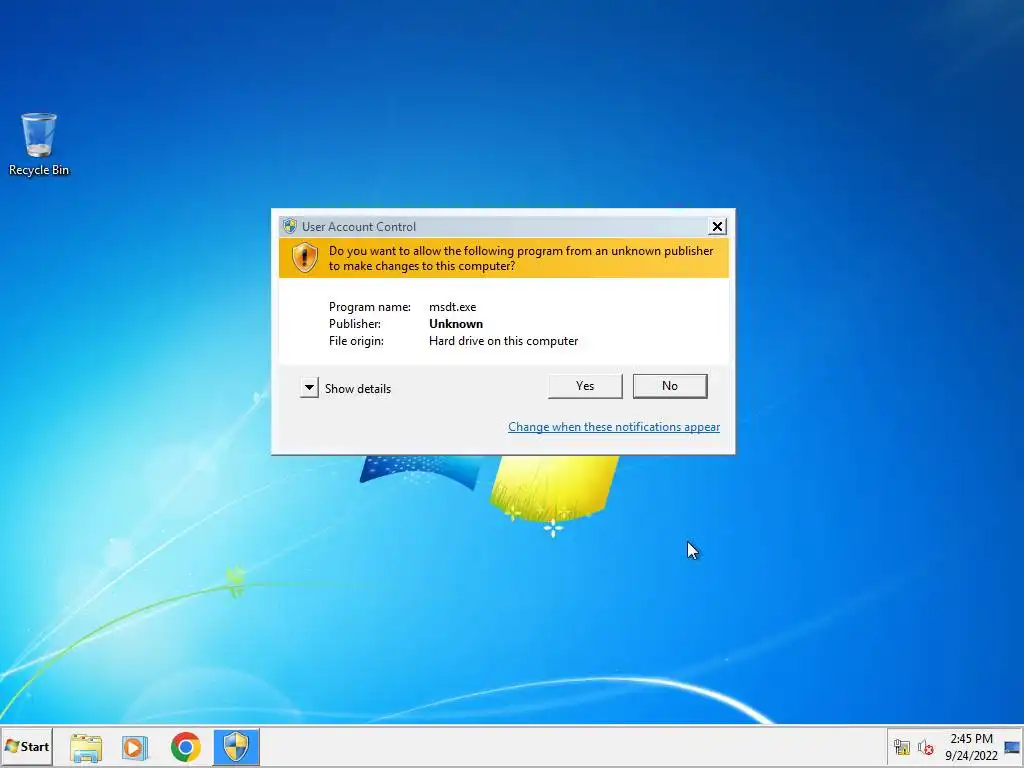
Task: Expand the Show details arrow
Action: pos(310,388)
